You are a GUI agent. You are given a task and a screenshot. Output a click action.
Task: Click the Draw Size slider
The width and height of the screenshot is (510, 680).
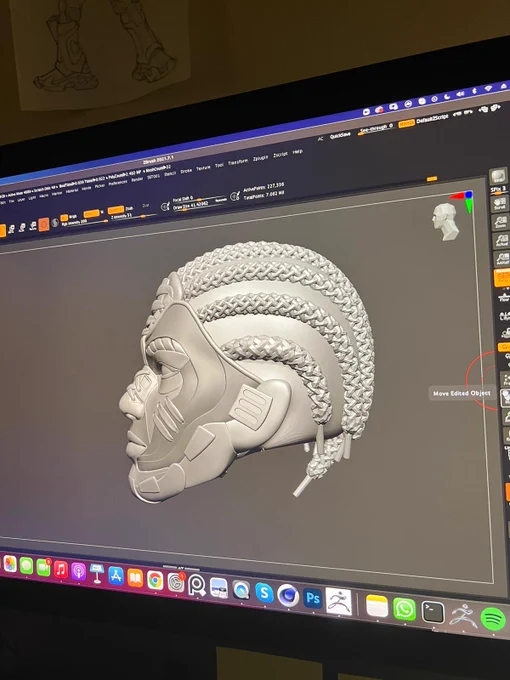[x=200, y=206]
